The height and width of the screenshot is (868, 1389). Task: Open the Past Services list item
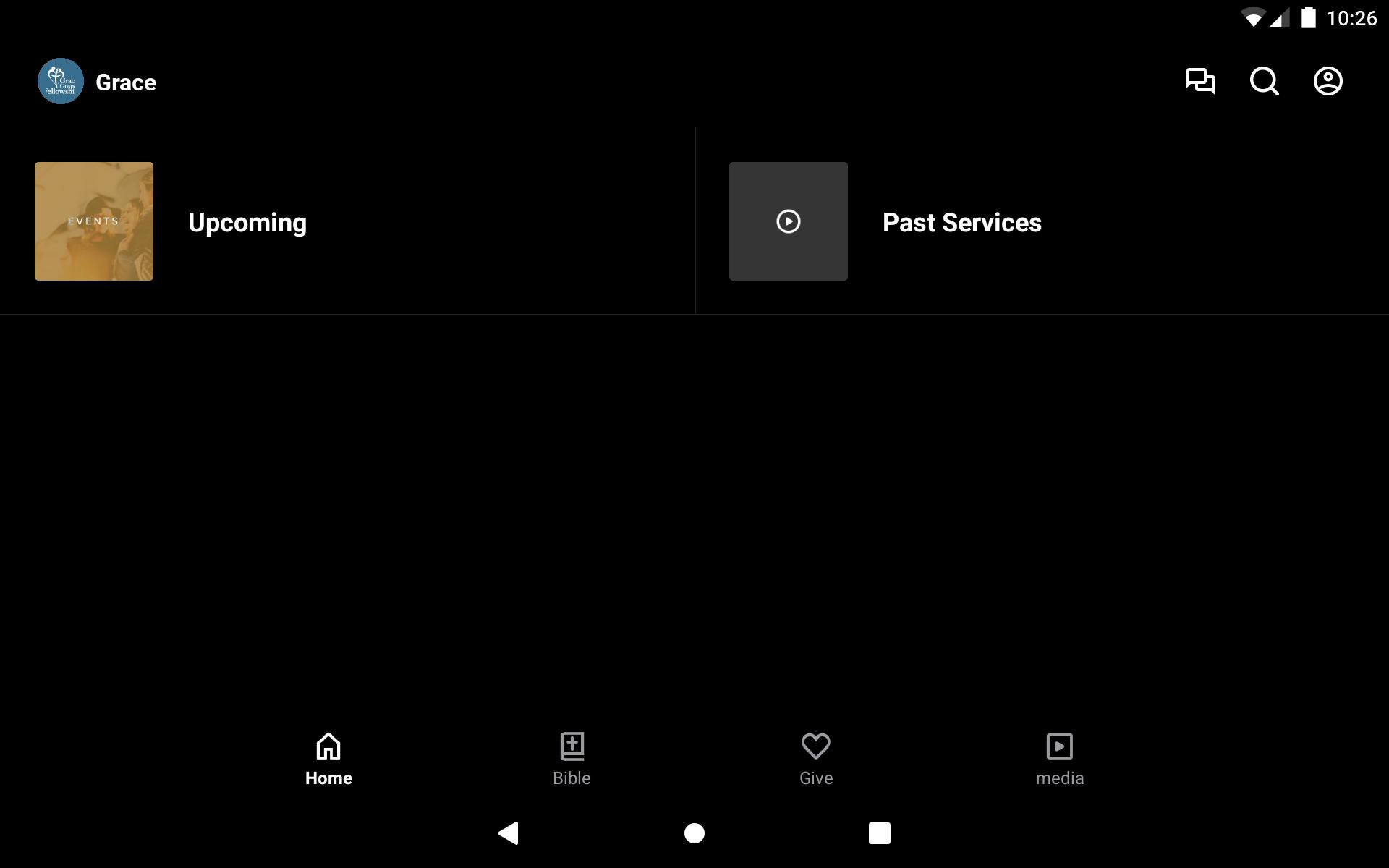click(x=1042, y=221)
